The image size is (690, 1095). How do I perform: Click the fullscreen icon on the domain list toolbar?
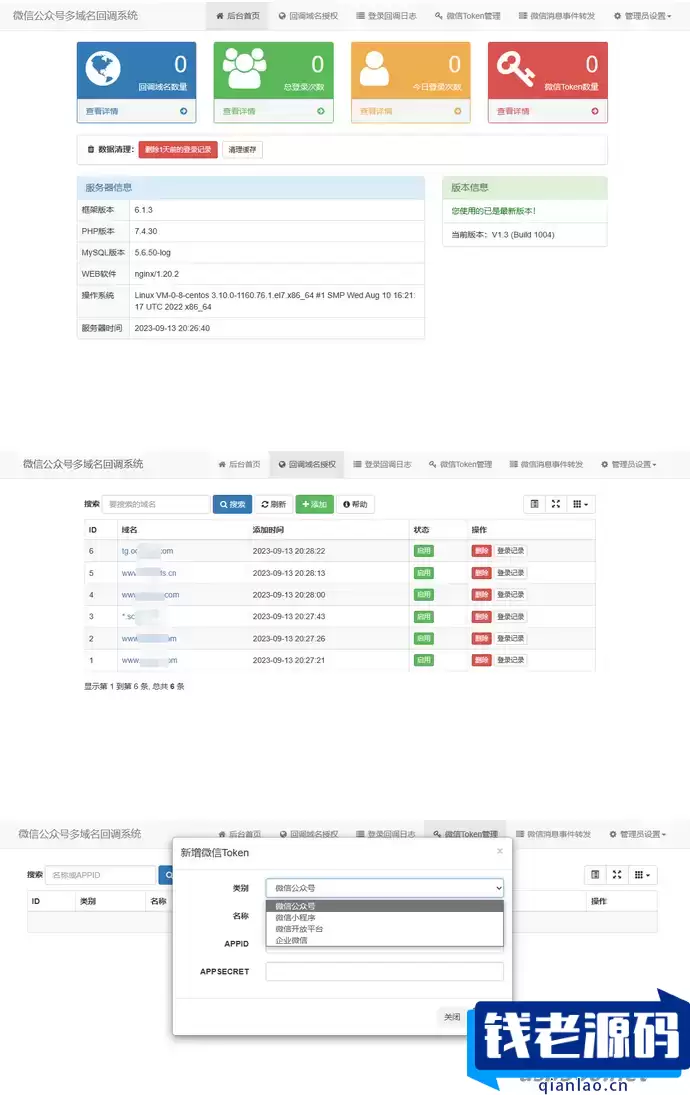click(x=556, y=504)
